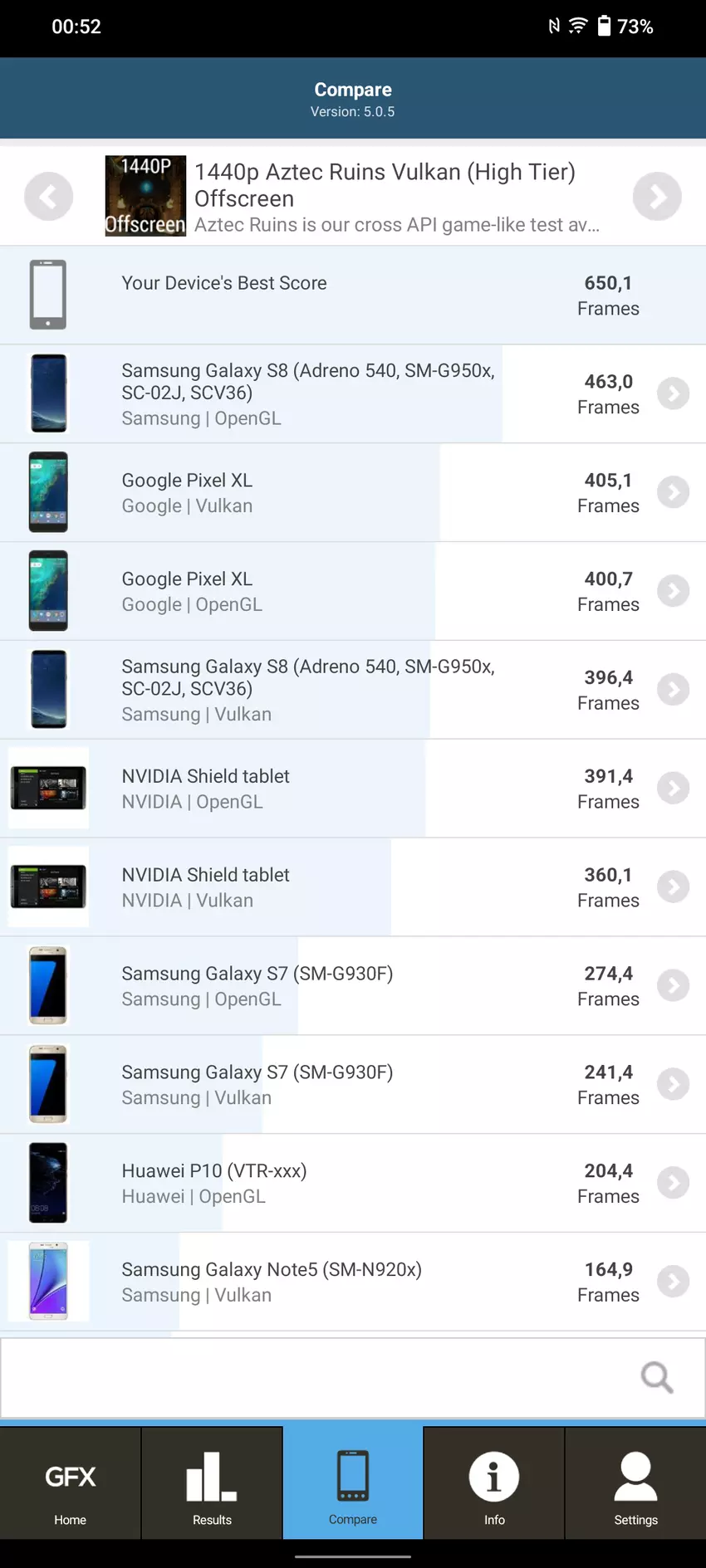Image resolution: width=706 pixels, height=1568 pixels.
Task: Go to next benchmark test arrow
Action: pos(657,197)
